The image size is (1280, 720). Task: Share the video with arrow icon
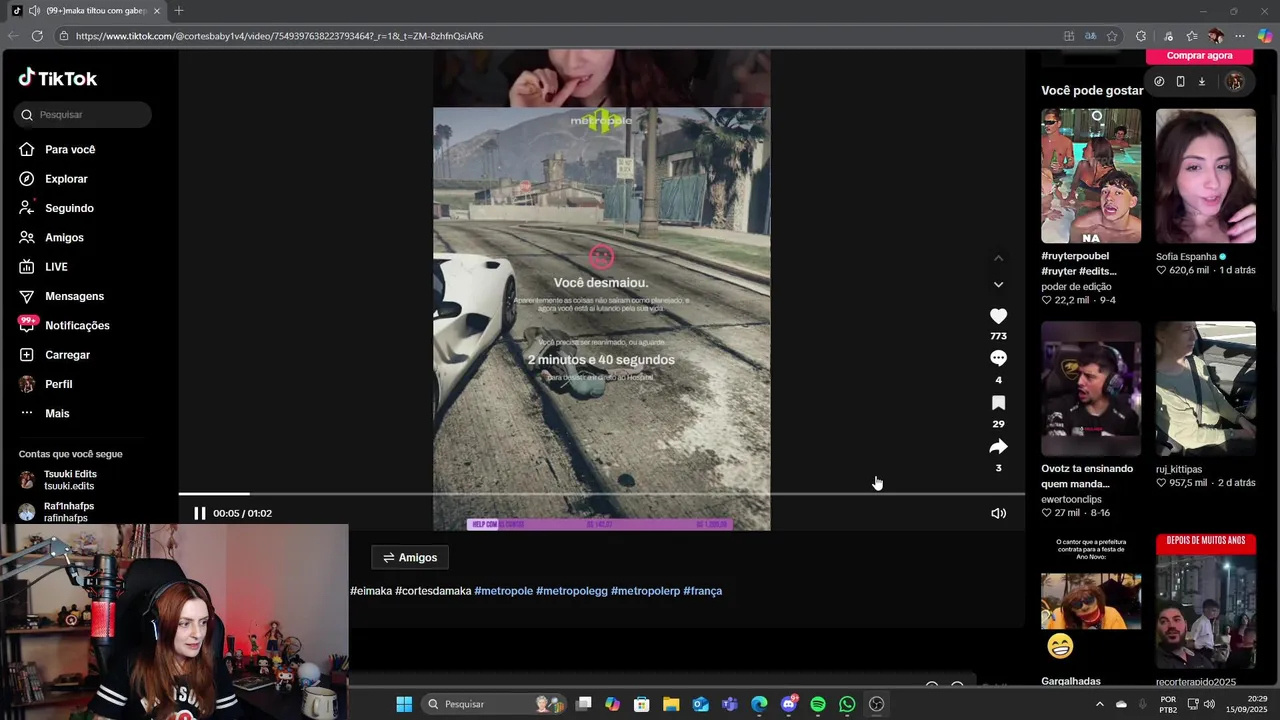(x=998, y=447)
